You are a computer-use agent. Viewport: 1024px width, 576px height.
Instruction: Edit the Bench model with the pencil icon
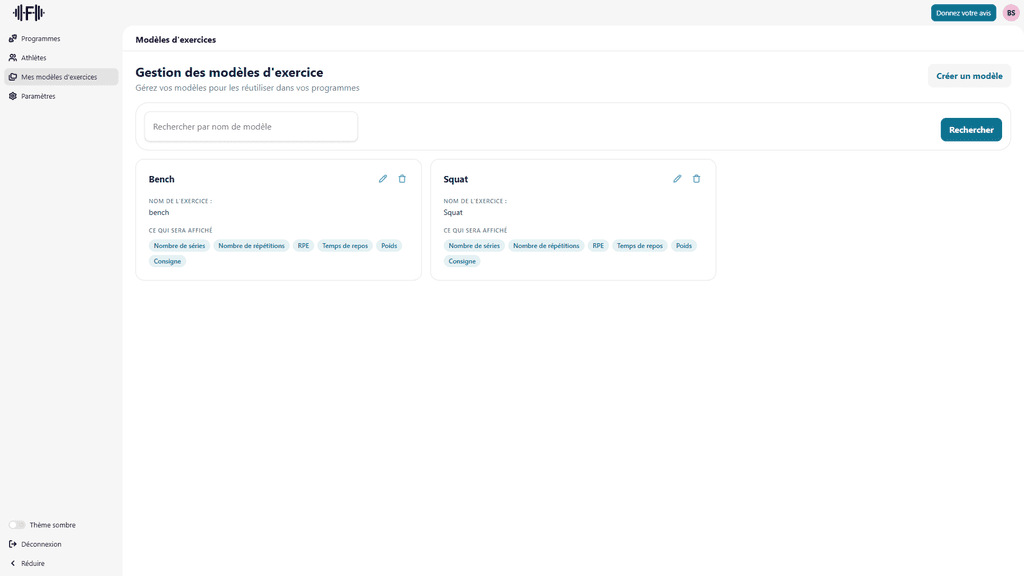[383, 179]
